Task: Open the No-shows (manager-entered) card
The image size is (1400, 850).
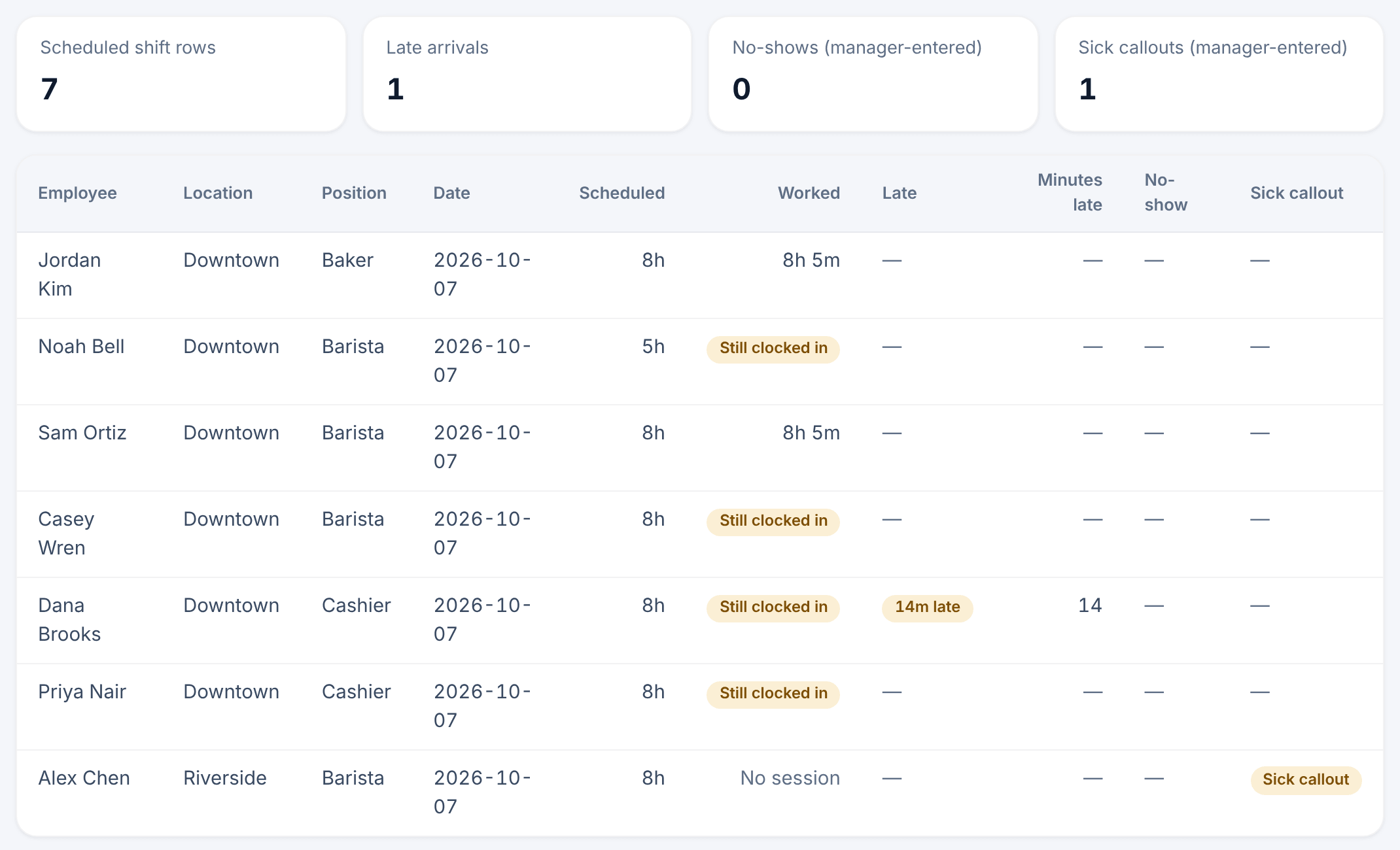Action: [873, 74]
